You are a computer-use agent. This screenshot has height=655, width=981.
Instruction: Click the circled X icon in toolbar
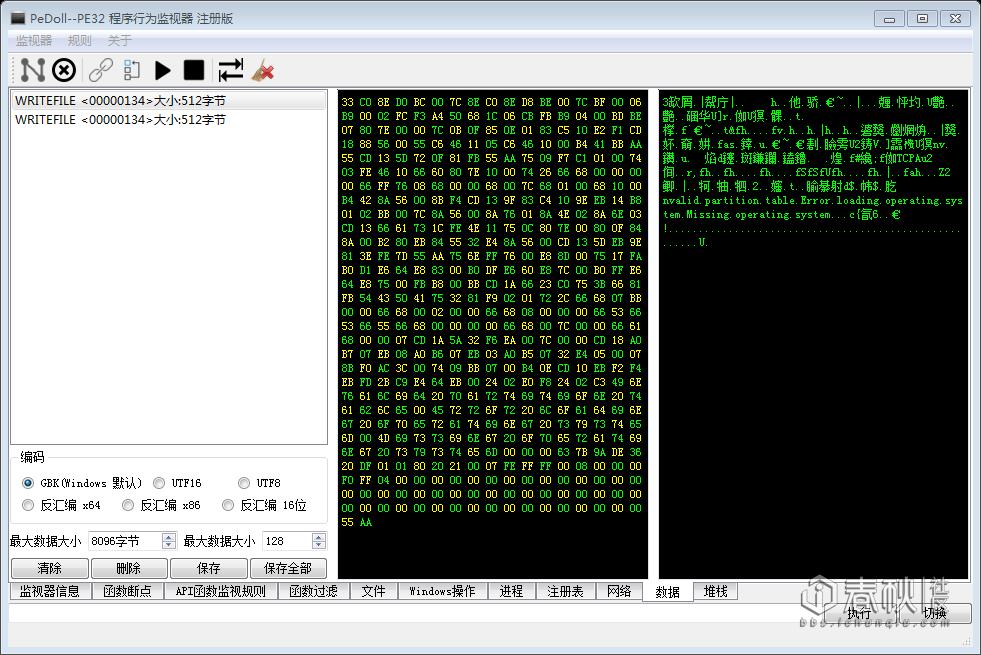(x=64, y=70)
